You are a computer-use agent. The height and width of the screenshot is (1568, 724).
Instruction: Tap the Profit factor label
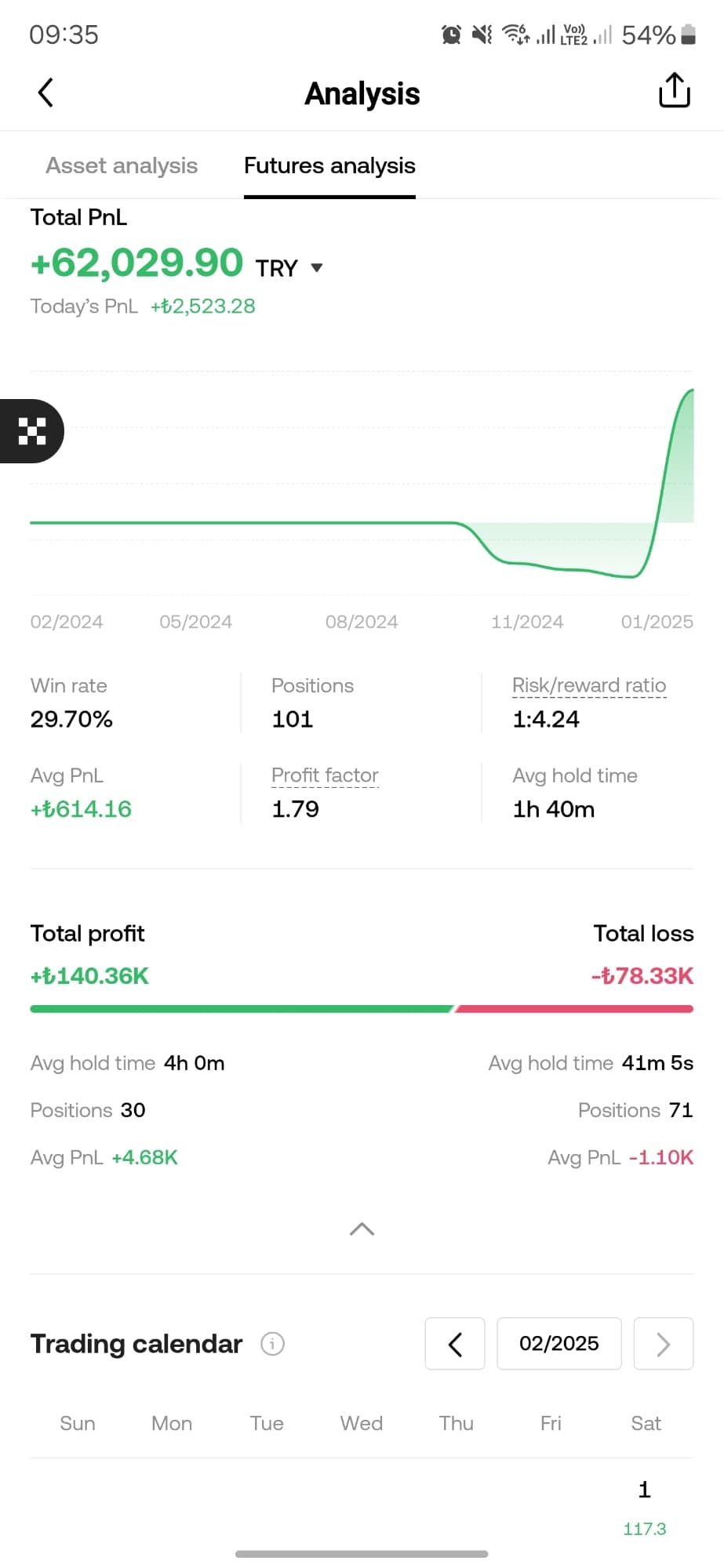point(325,775)
